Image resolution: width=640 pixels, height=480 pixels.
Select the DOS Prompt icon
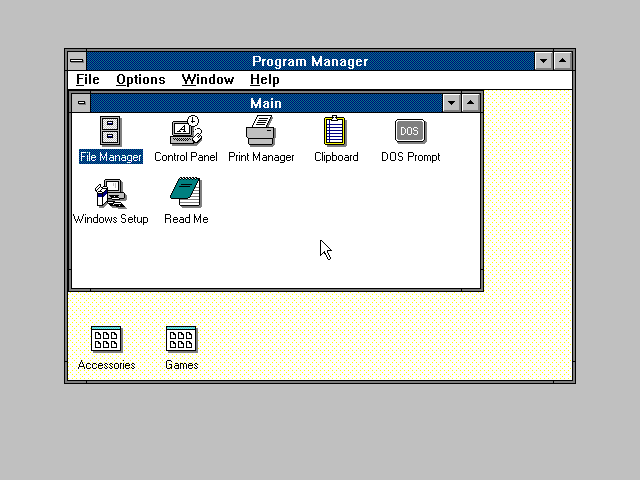410,131
